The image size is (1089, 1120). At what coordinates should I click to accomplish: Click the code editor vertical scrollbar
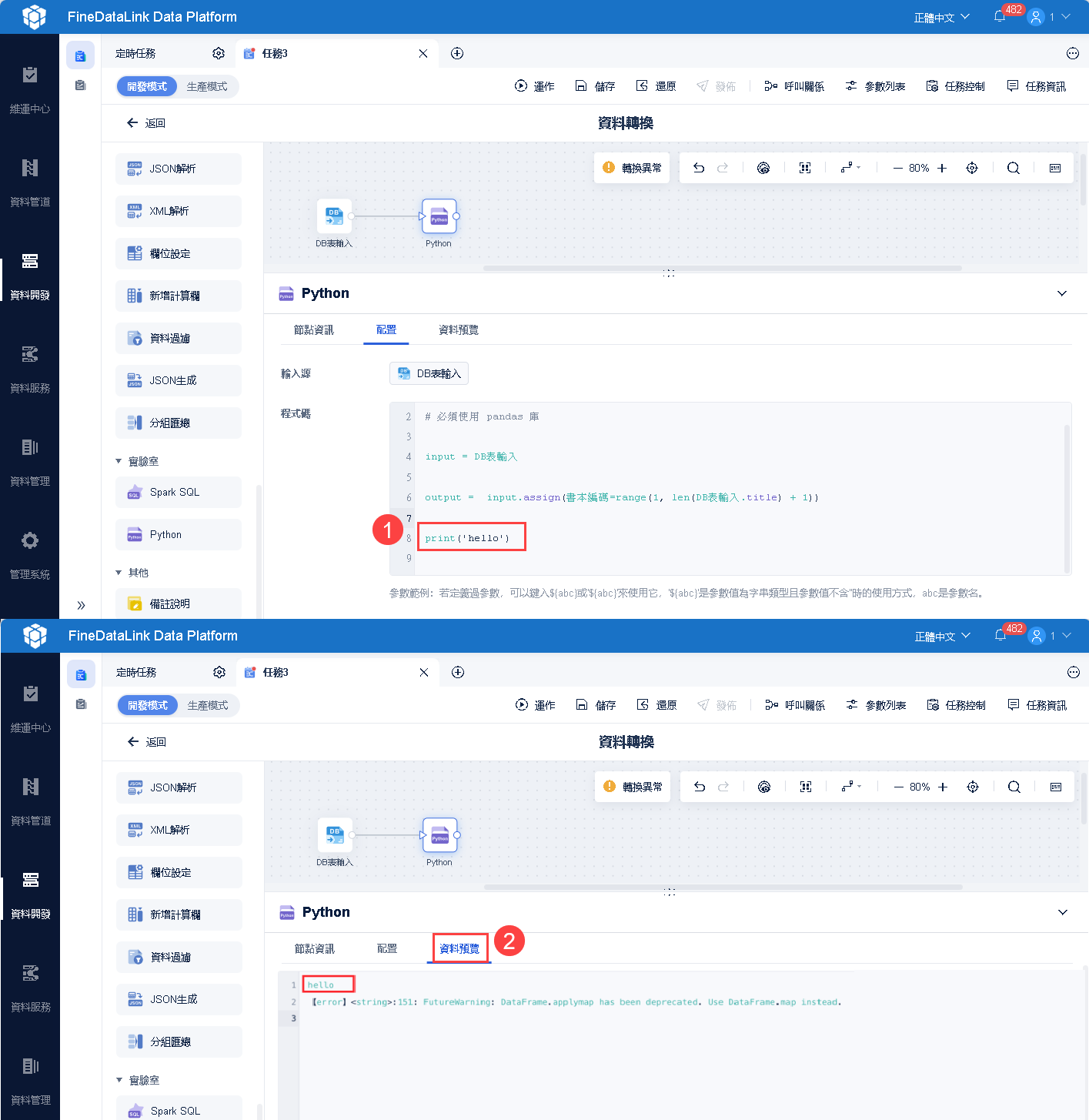point(1067,498)
